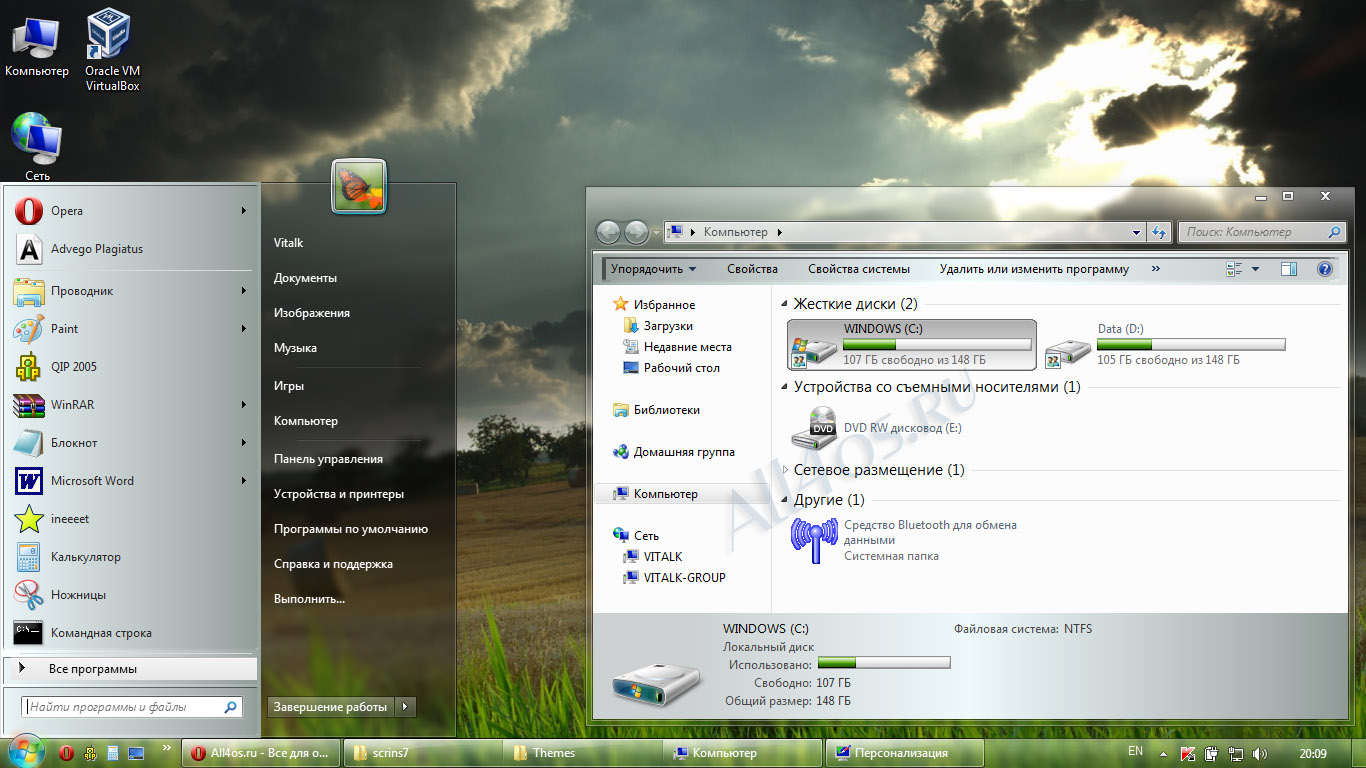The width and height of the screenshot is (1366, 768).
Task: Click QIP icon in quick launch
Action: 89,753
